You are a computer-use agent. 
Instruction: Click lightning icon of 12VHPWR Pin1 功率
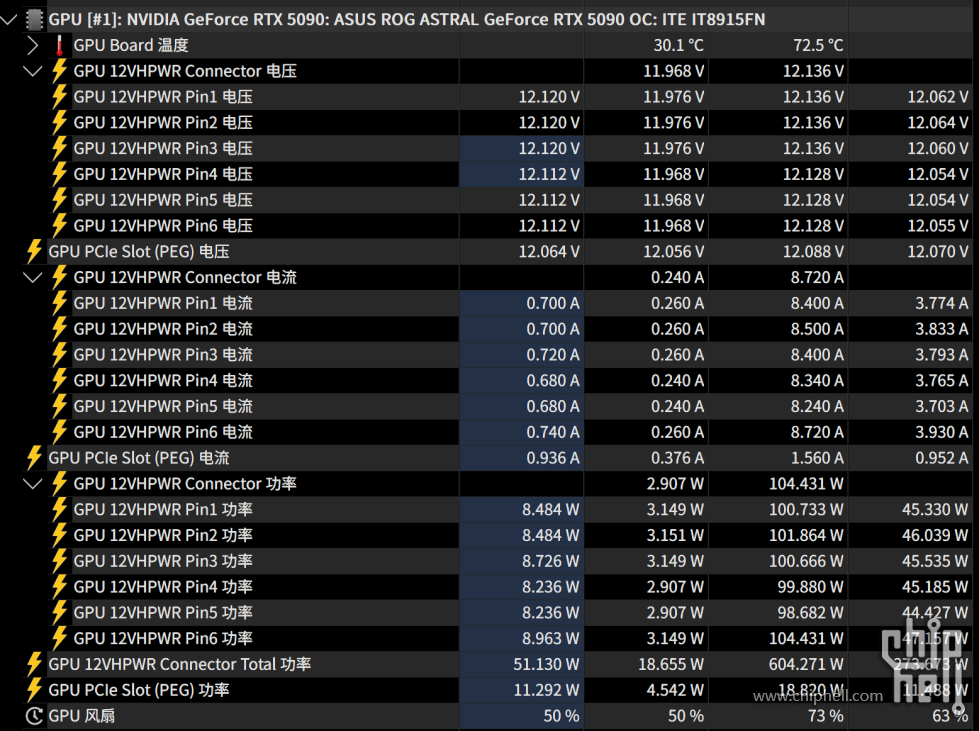pos(59,509)
